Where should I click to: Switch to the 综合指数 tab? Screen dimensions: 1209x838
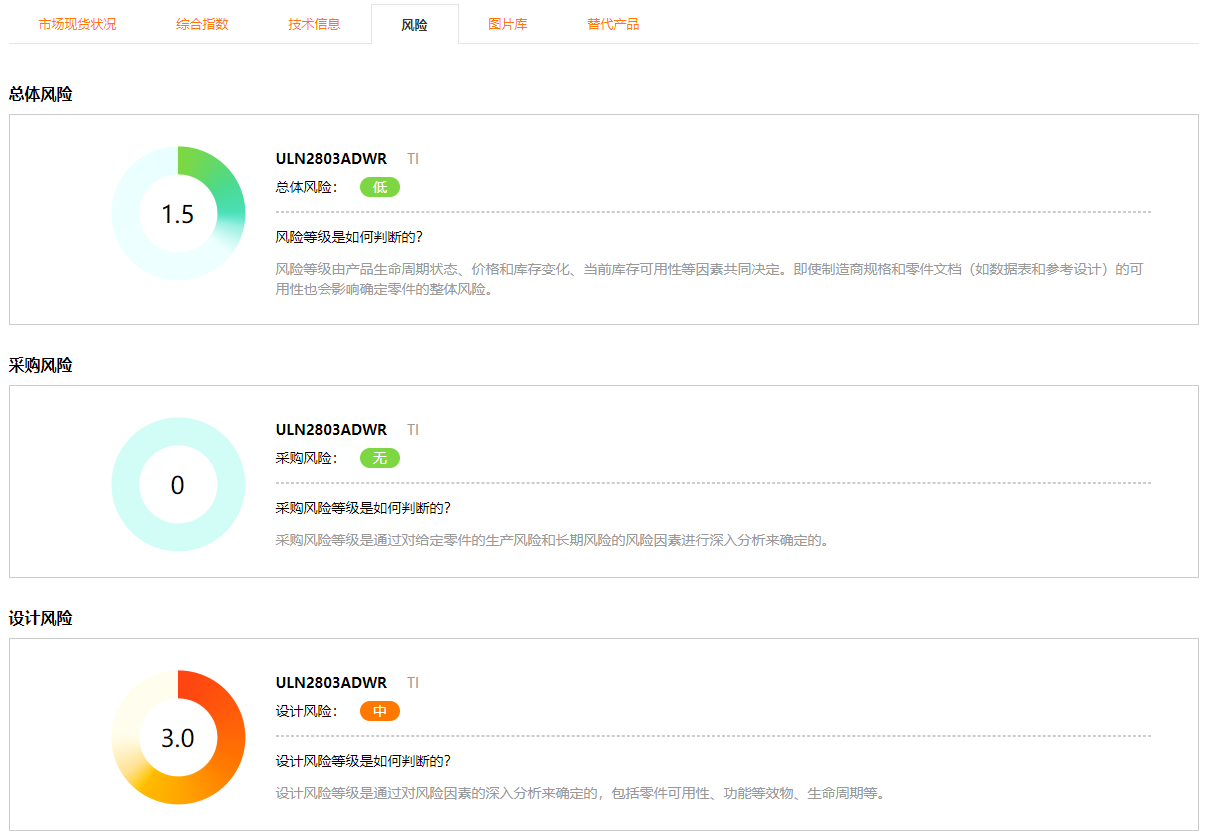click(202, 24)
